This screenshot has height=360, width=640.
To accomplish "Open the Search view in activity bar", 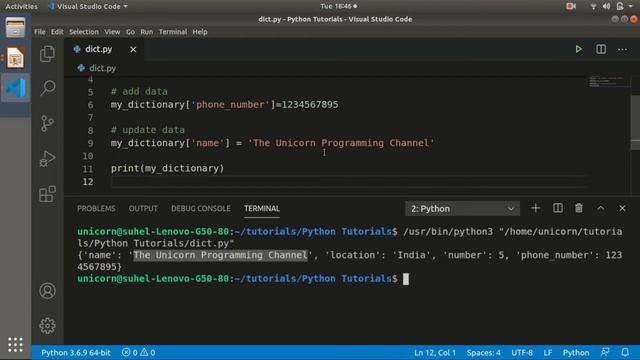I will pyautogui.click(x=47, y=88).
